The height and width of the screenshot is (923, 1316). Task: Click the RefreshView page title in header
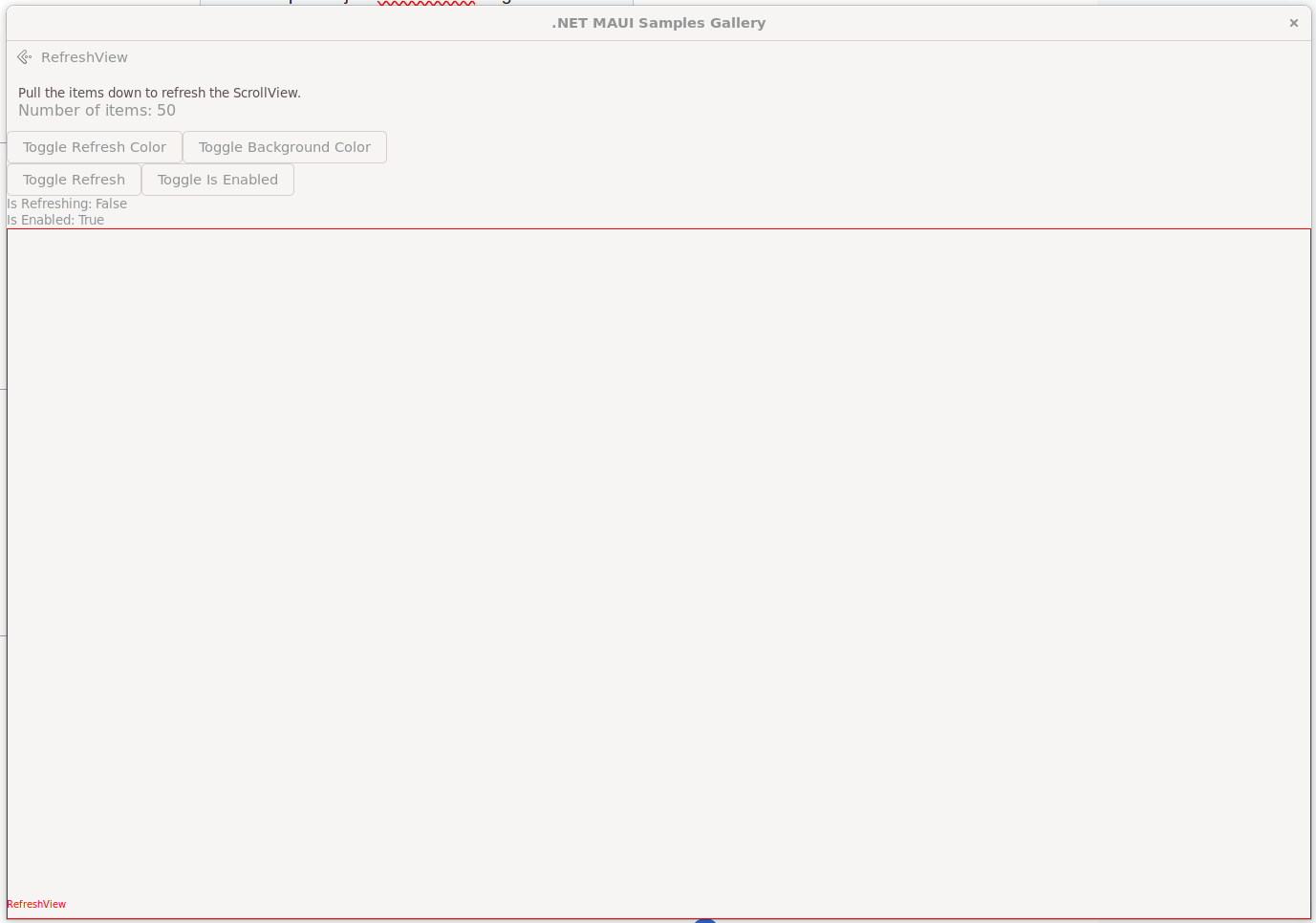(84, 57)
